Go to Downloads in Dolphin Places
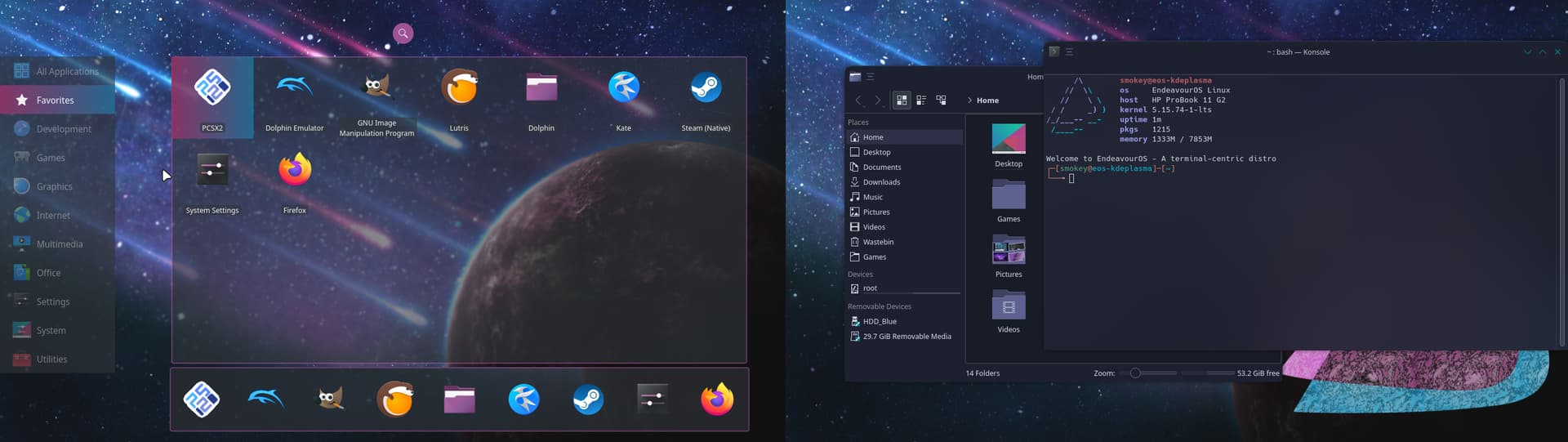1568x442 pixels. [x=904, y=182]
